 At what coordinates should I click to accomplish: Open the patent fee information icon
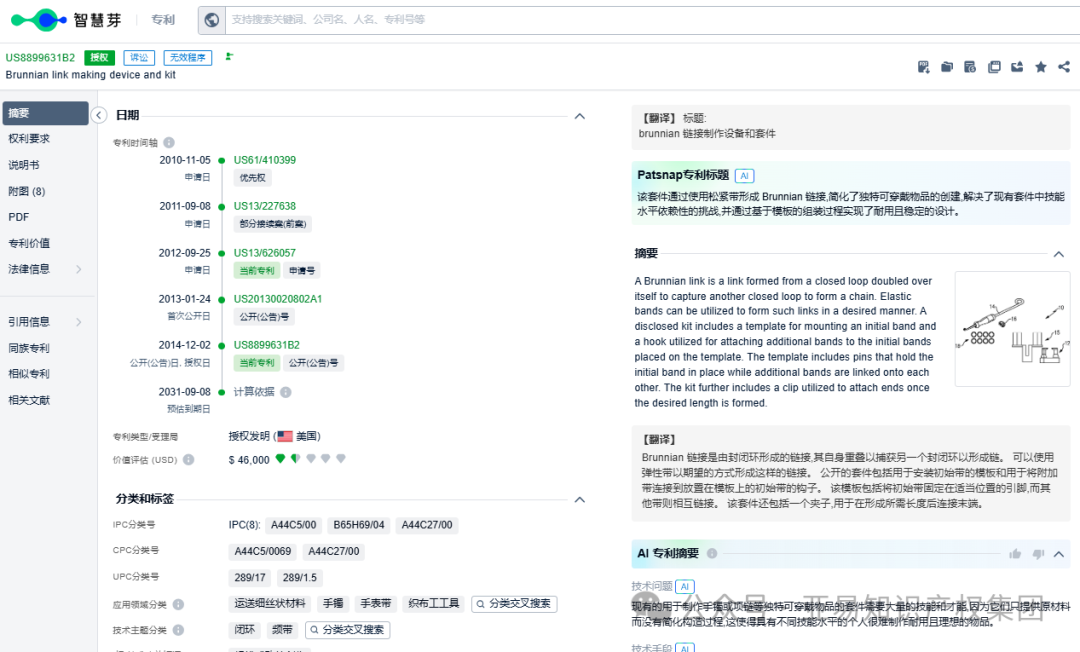pos(970,67)
